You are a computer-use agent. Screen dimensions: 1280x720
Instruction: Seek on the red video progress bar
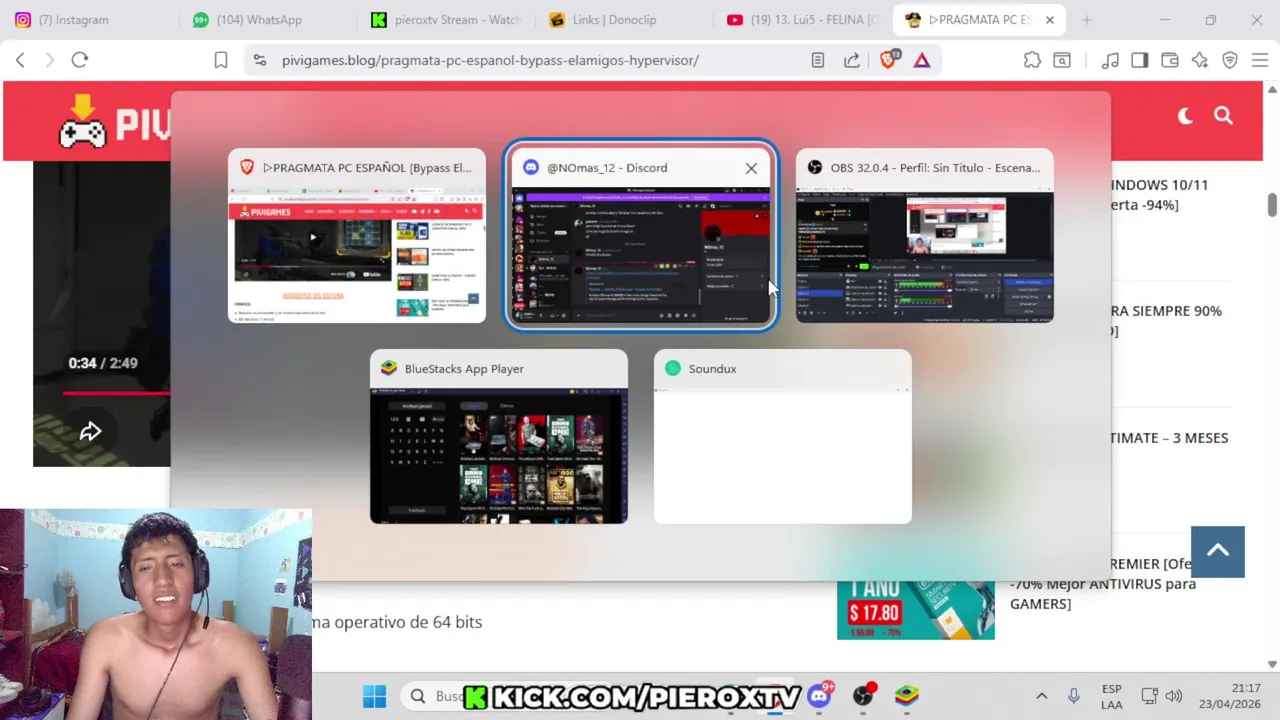tap(116, 393)
